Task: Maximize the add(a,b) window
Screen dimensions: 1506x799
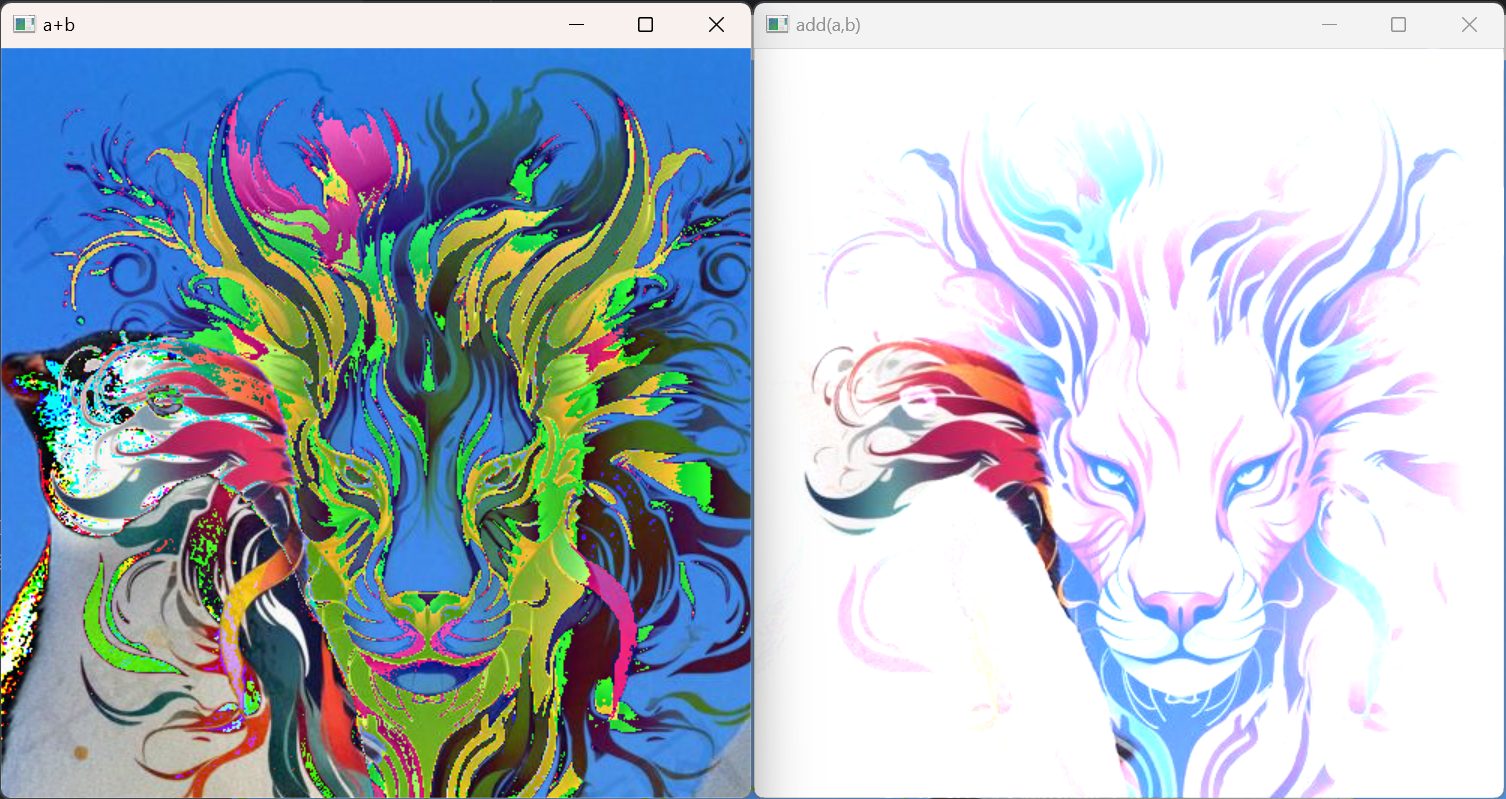Action: pos(1398,24)
